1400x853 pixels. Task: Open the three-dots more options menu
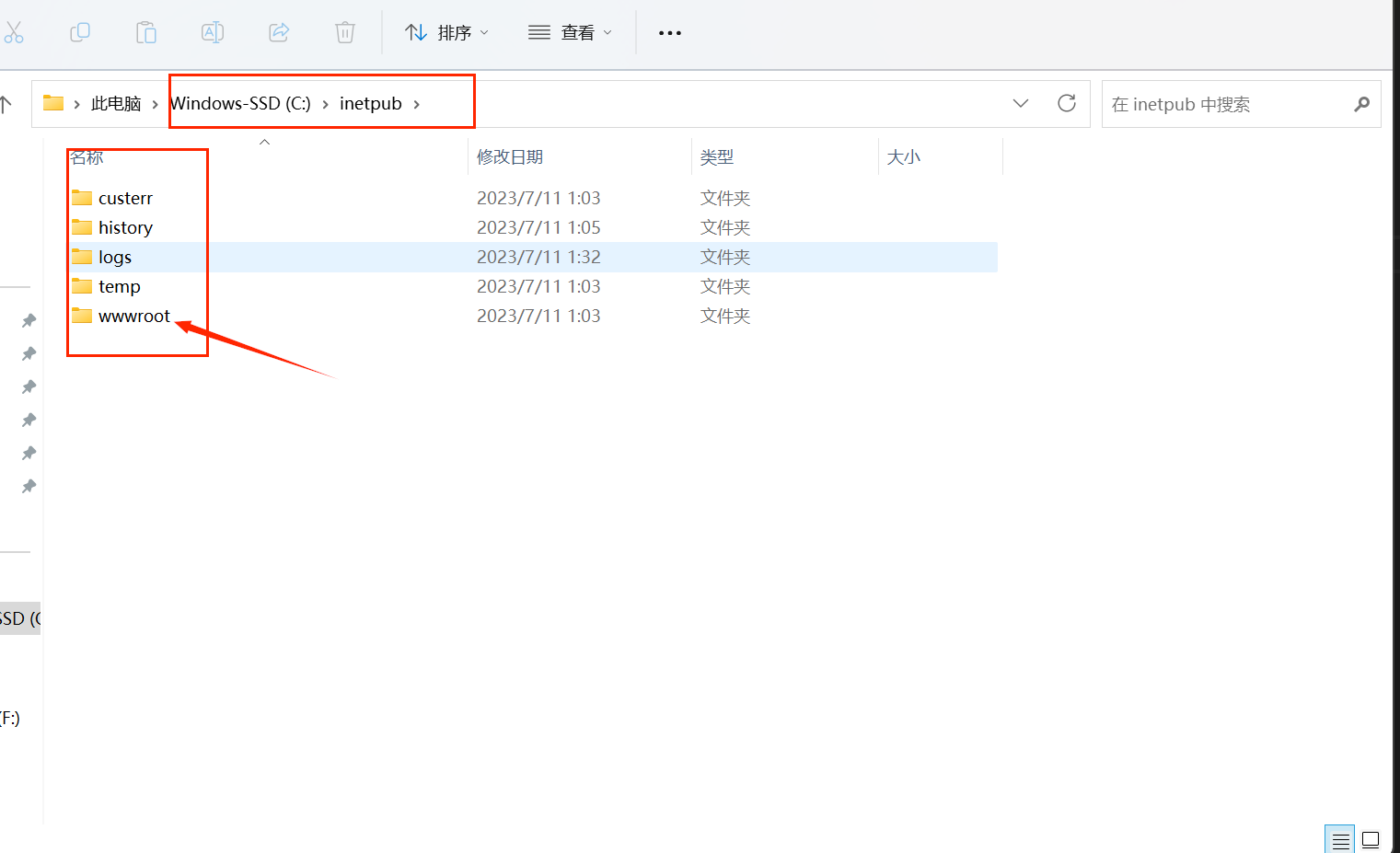pos(670,32)
